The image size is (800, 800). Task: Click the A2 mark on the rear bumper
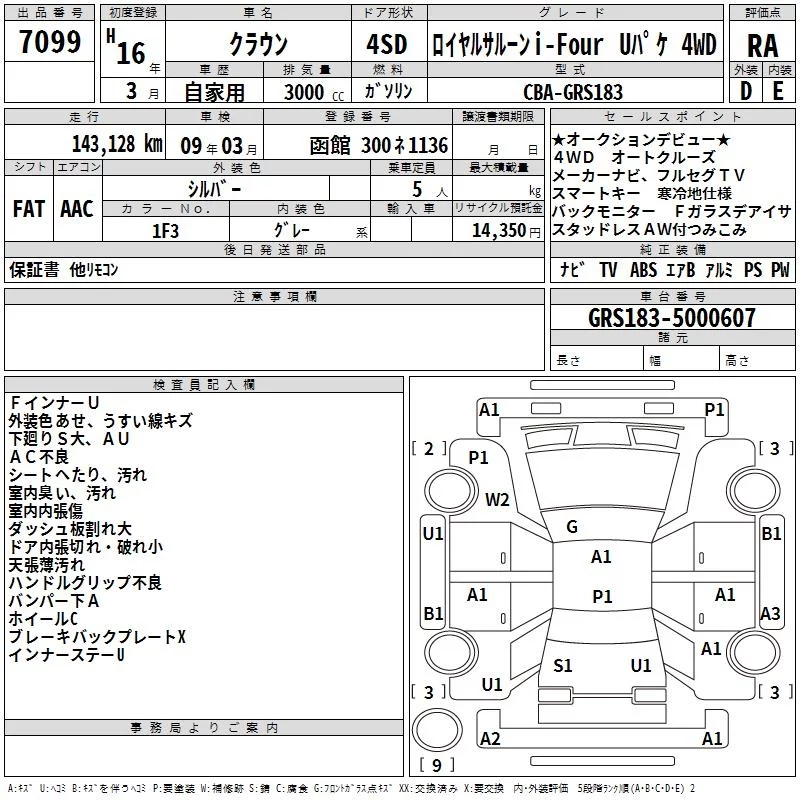click(x=490, y=739)
